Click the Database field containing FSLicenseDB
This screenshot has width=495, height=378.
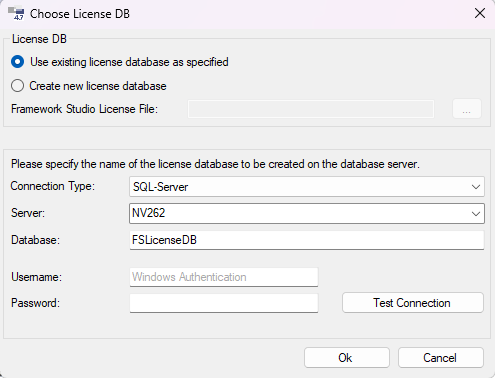pyautogui.click(x=307, y=240)
